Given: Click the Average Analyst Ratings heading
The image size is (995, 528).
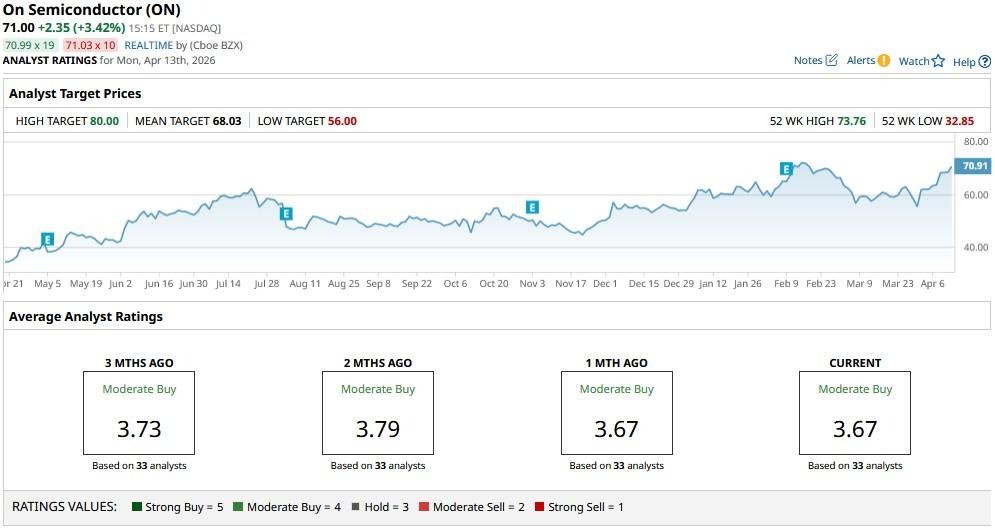Looking at the screenshot, I should [86, 316].
